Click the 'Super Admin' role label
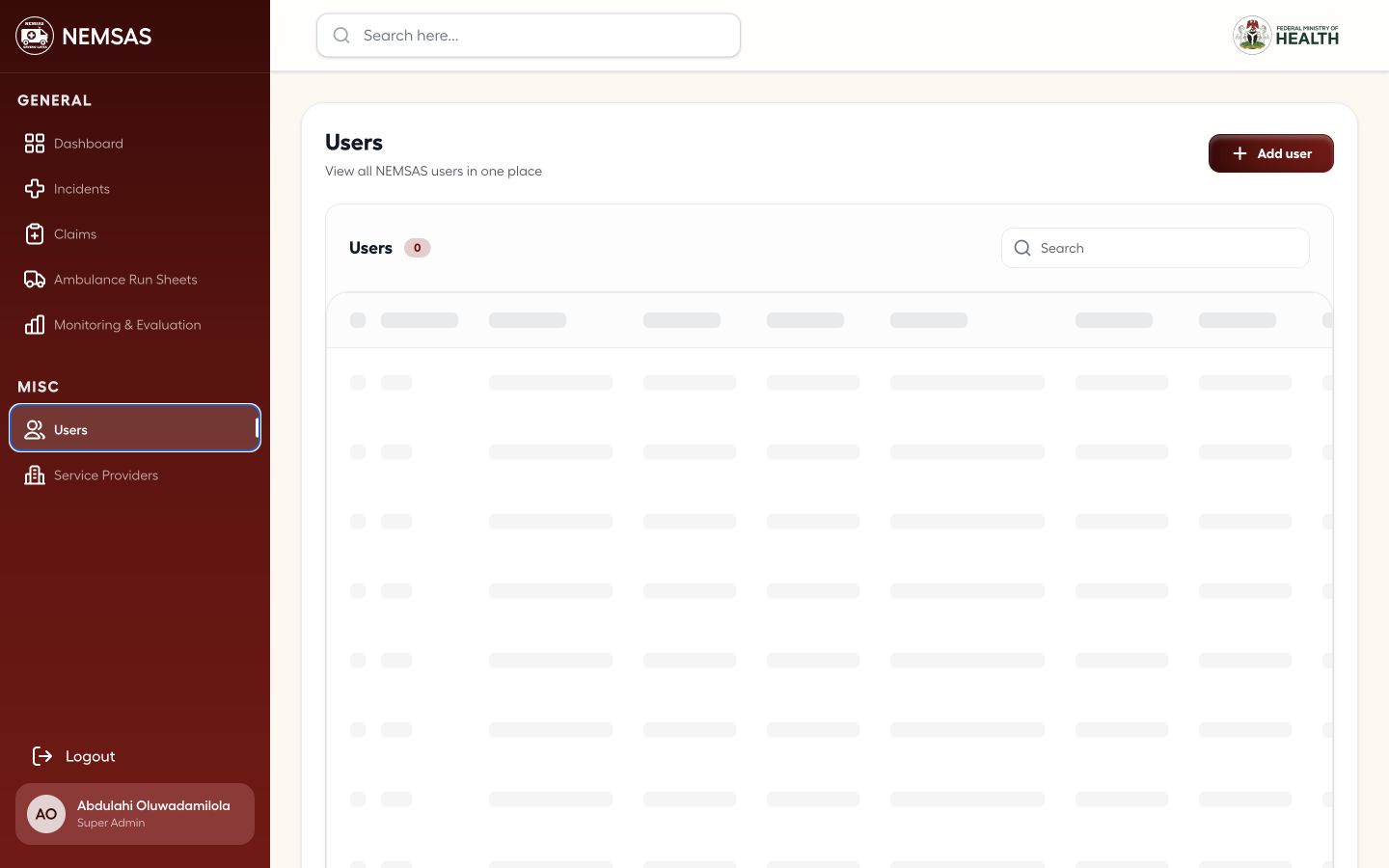This screenshot has width=1389, height=868. (111, 823)
